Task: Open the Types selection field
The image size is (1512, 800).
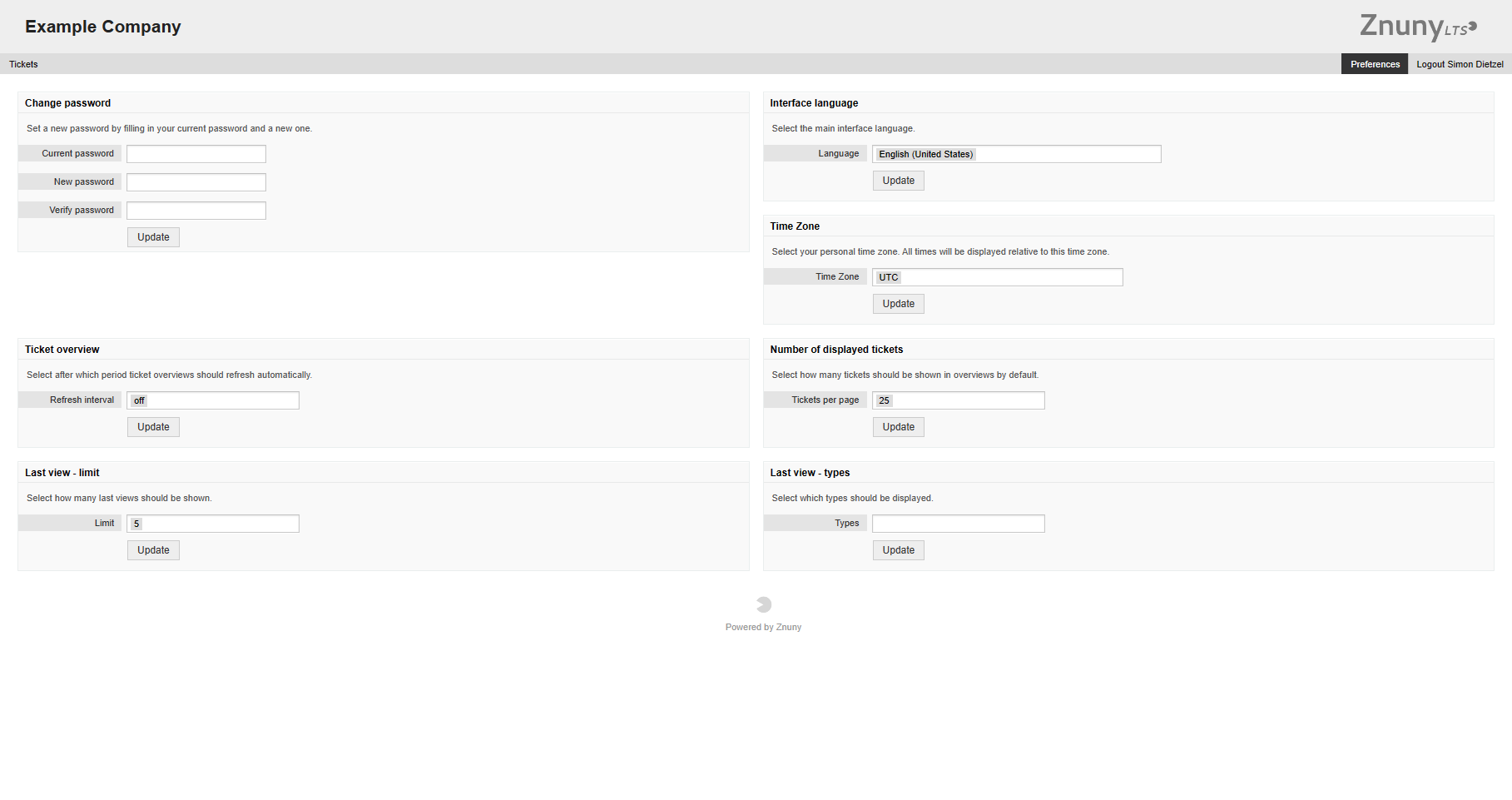Action: (959, 524)
